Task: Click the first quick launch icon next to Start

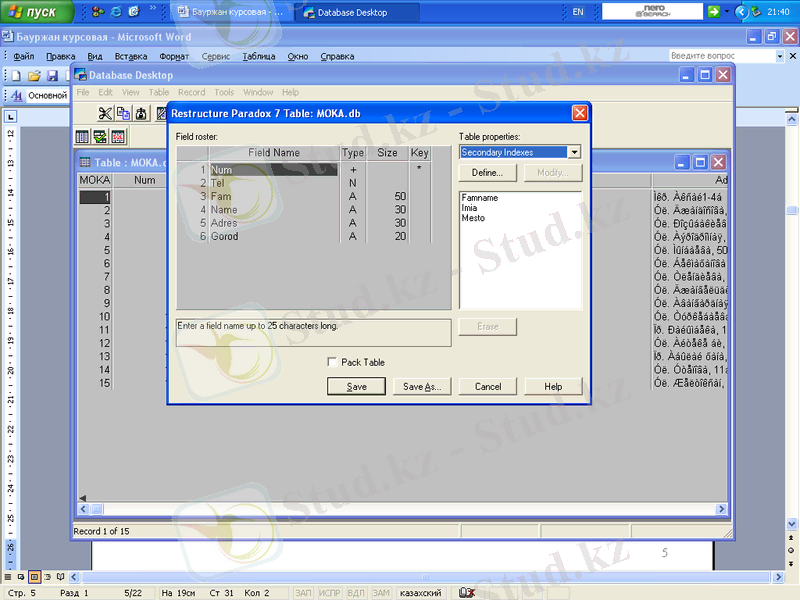Action: pos(98,11)
